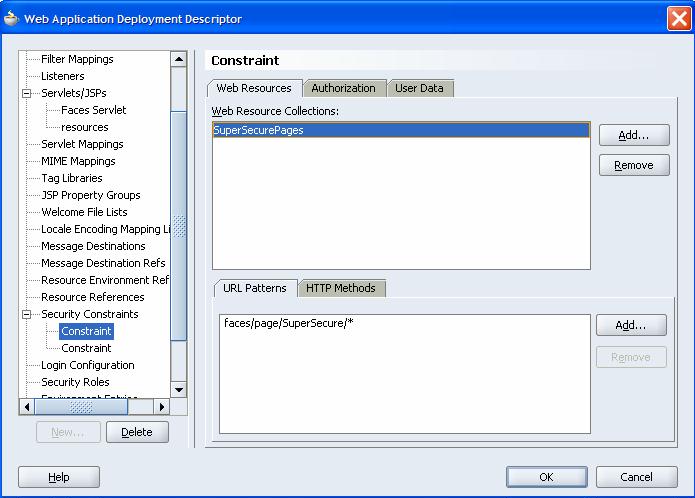Confirm changes with OK
The height and width of the screenshot is (498, 695).
coord(547,477)
